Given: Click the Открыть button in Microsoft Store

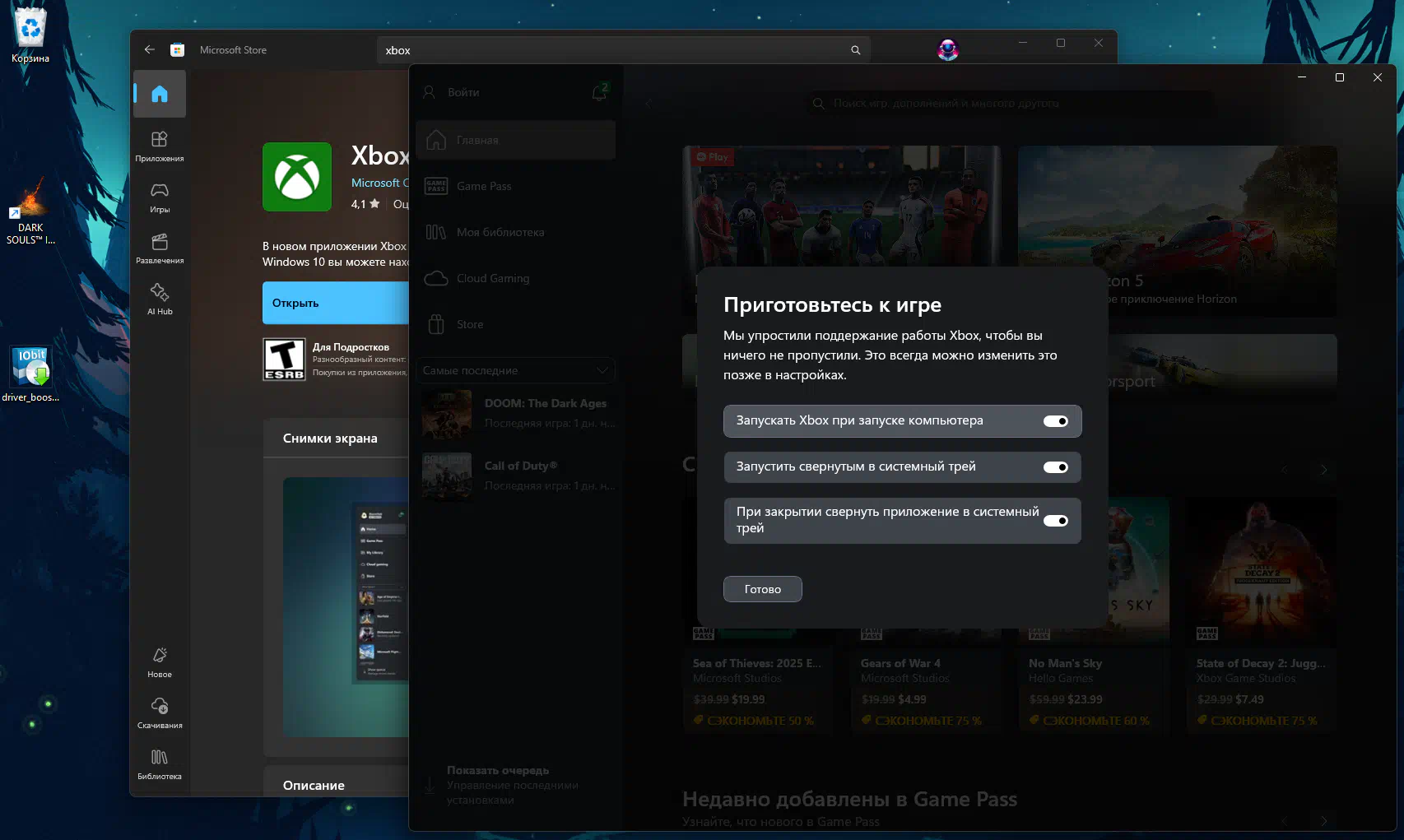Looking at the screenshot, I should point(336,303).
